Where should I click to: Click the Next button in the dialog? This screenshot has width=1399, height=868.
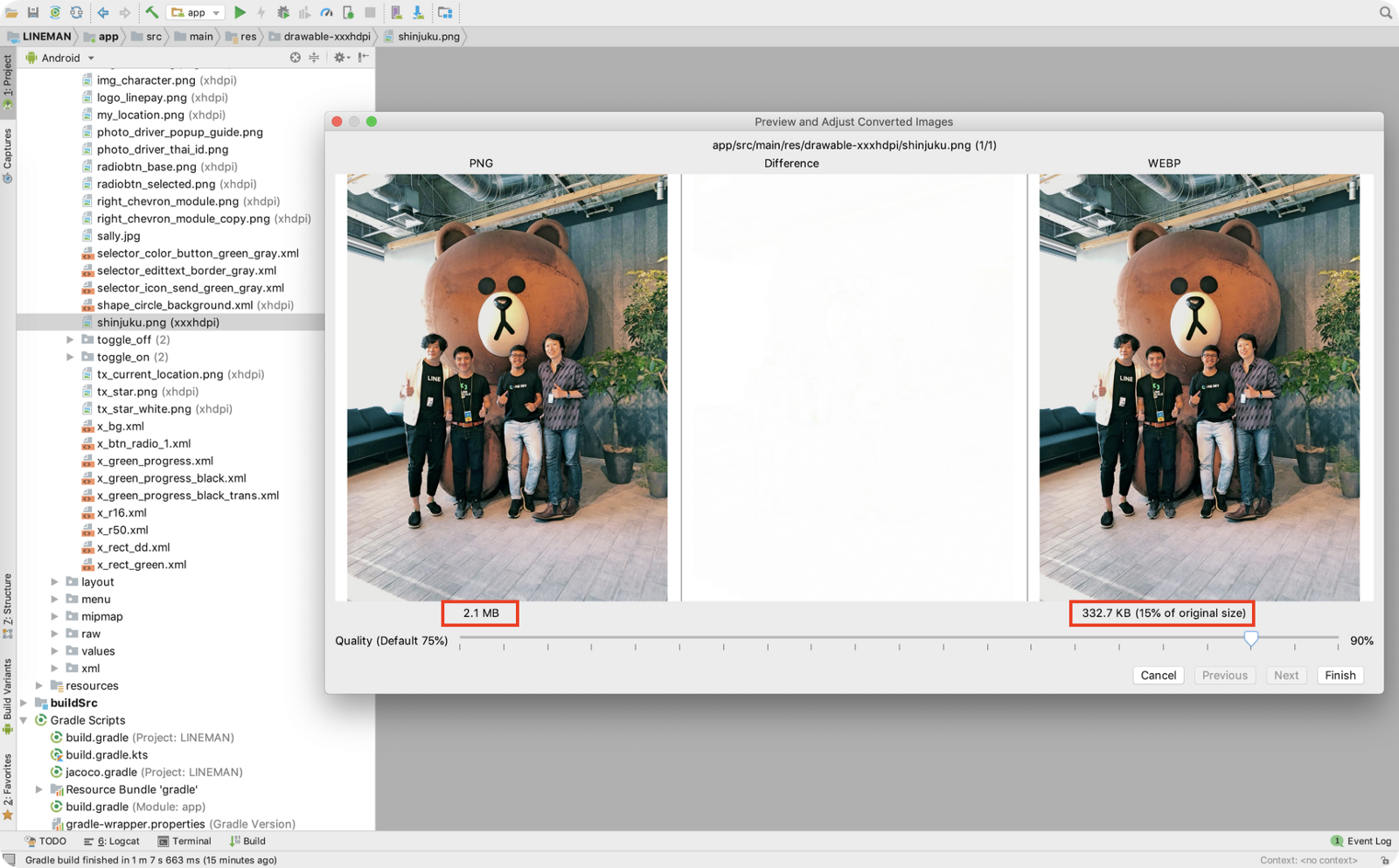pyautogui.click(x=1286, y=675)
